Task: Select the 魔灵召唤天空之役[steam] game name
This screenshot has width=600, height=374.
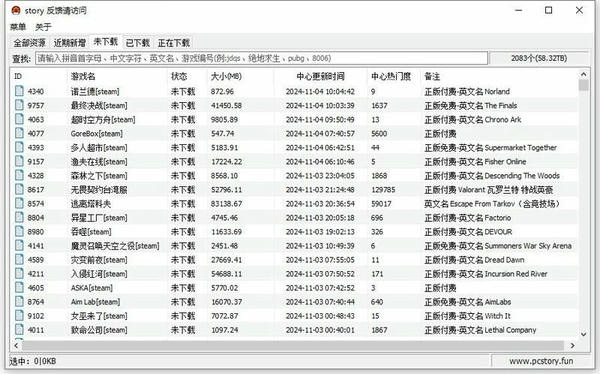Action: click(115, 246)
